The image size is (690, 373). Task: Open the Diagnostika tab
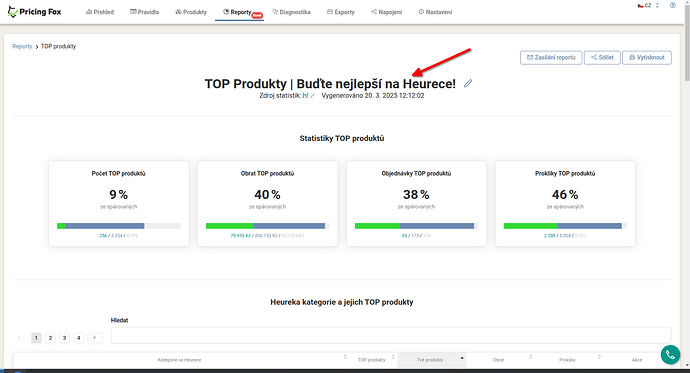click(x=291, y=12)
